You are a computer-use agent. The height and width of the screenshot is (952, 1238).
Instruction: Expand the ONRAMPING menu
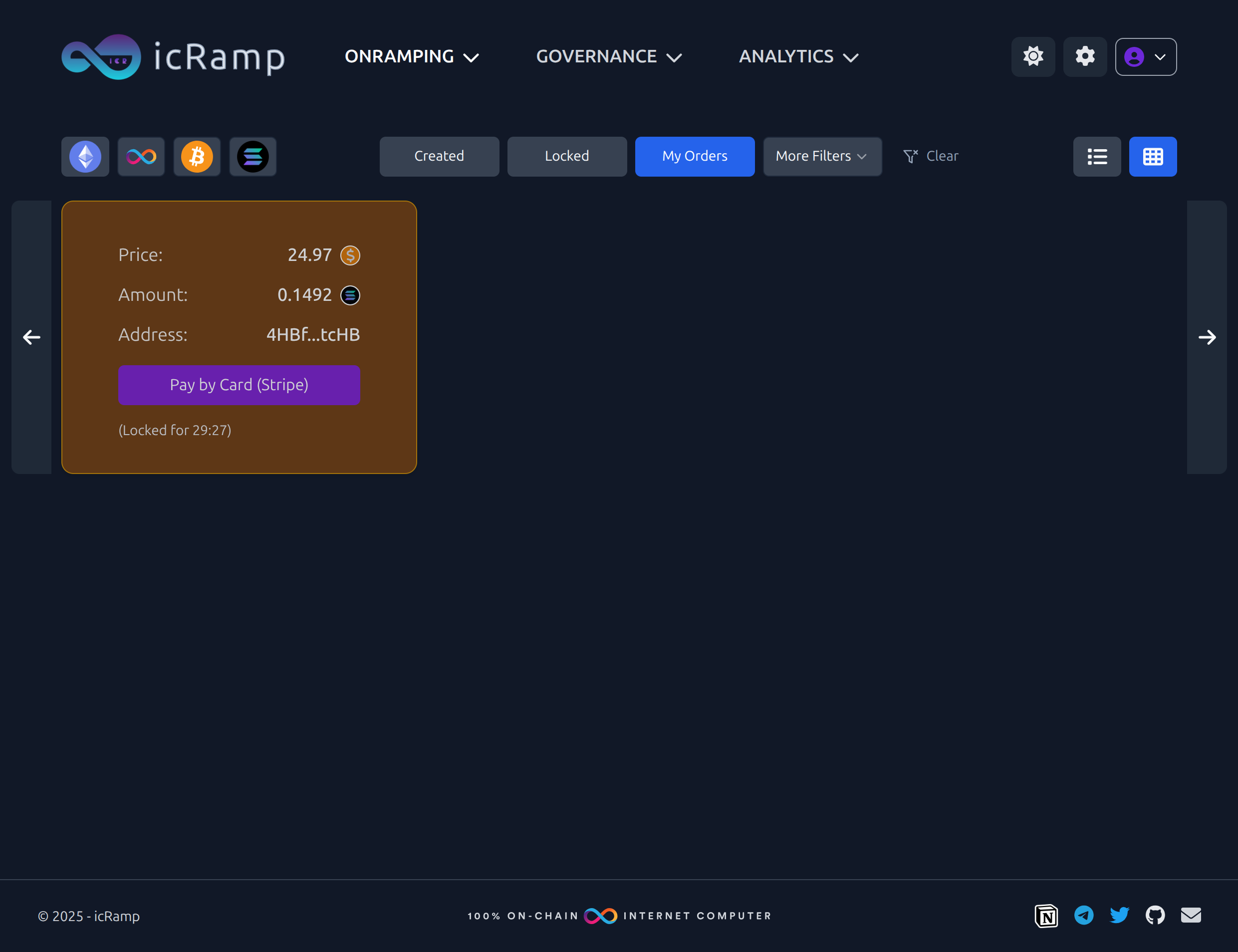[x=411, y=57]
